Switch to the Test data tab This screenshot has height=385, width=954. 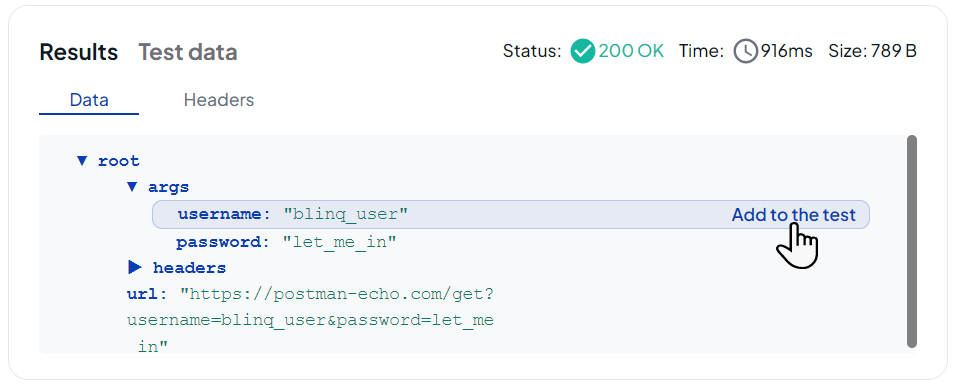[188, 52]
